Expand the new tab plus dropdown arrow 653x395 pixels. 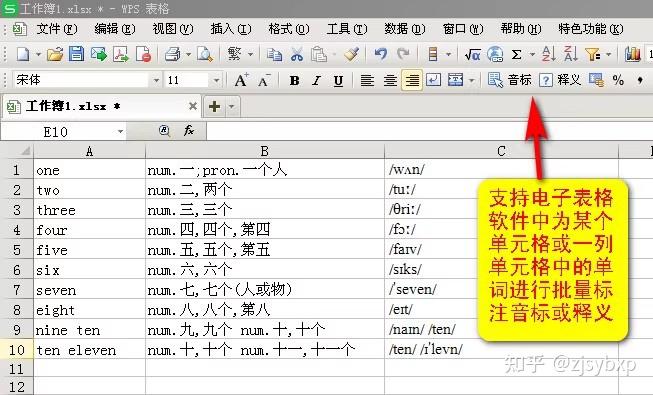tap(232, 106)
